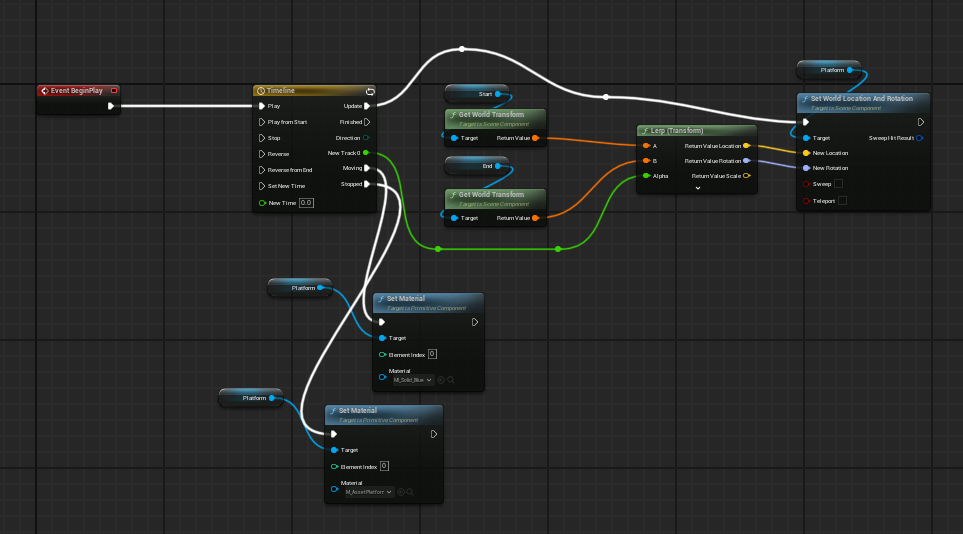Click the Lerp Return Value Scale pin
This screenshot has height=534, width=963.
(747, 176)
